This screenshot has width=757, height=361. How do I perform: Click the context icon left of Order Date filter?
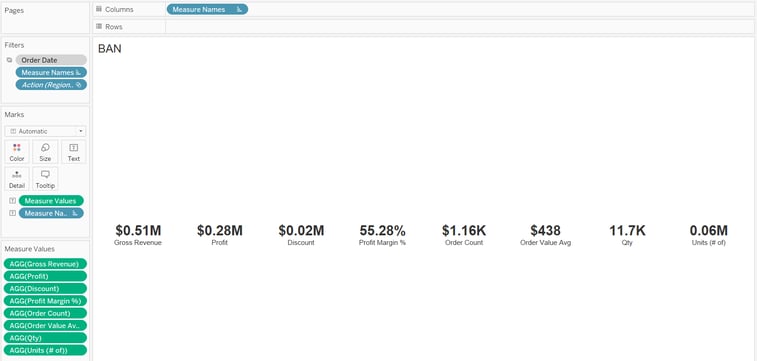(9, 60)
